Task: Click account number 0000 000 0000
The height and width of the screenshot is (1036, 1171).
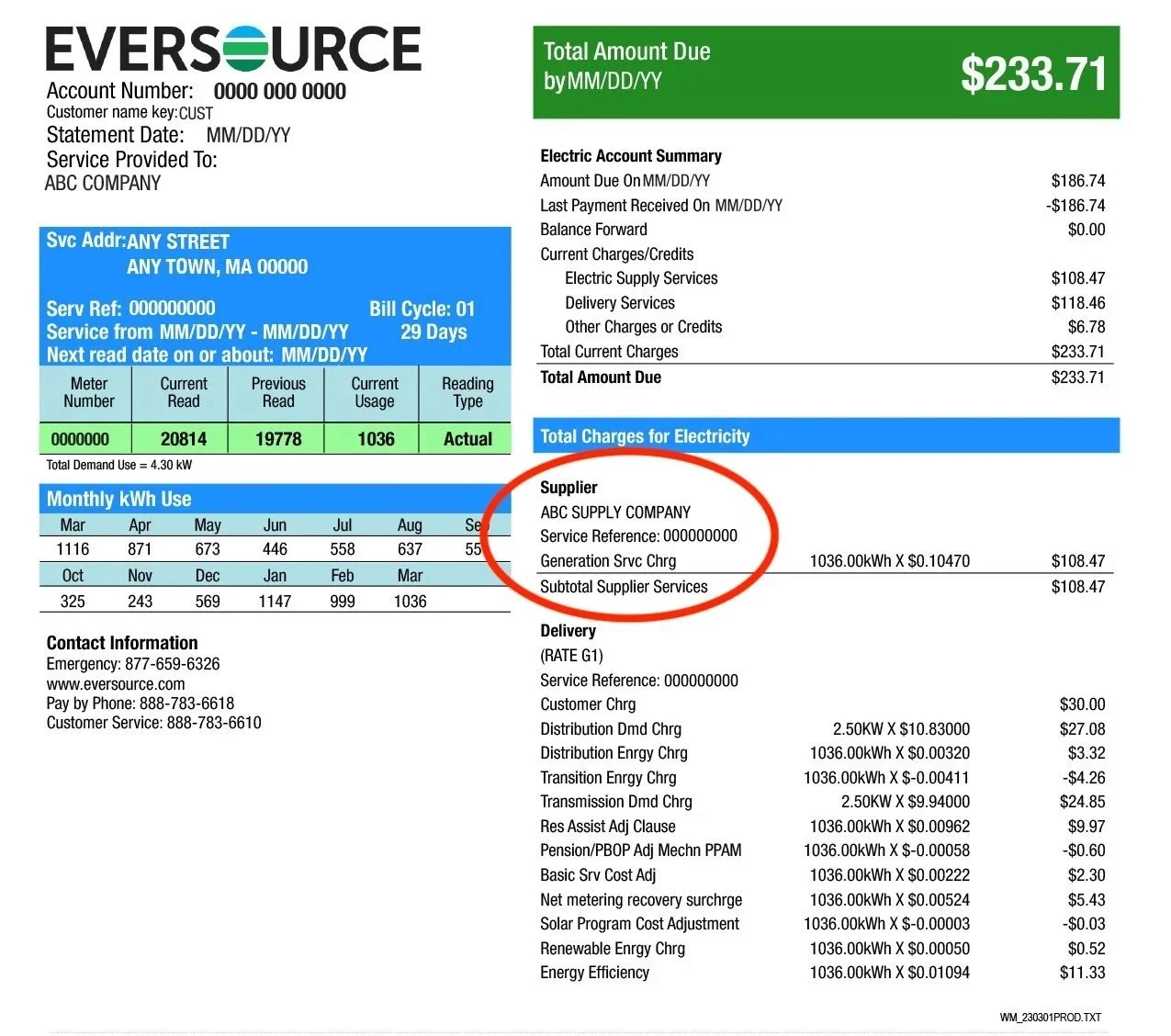Action: (x=280, y=91)
